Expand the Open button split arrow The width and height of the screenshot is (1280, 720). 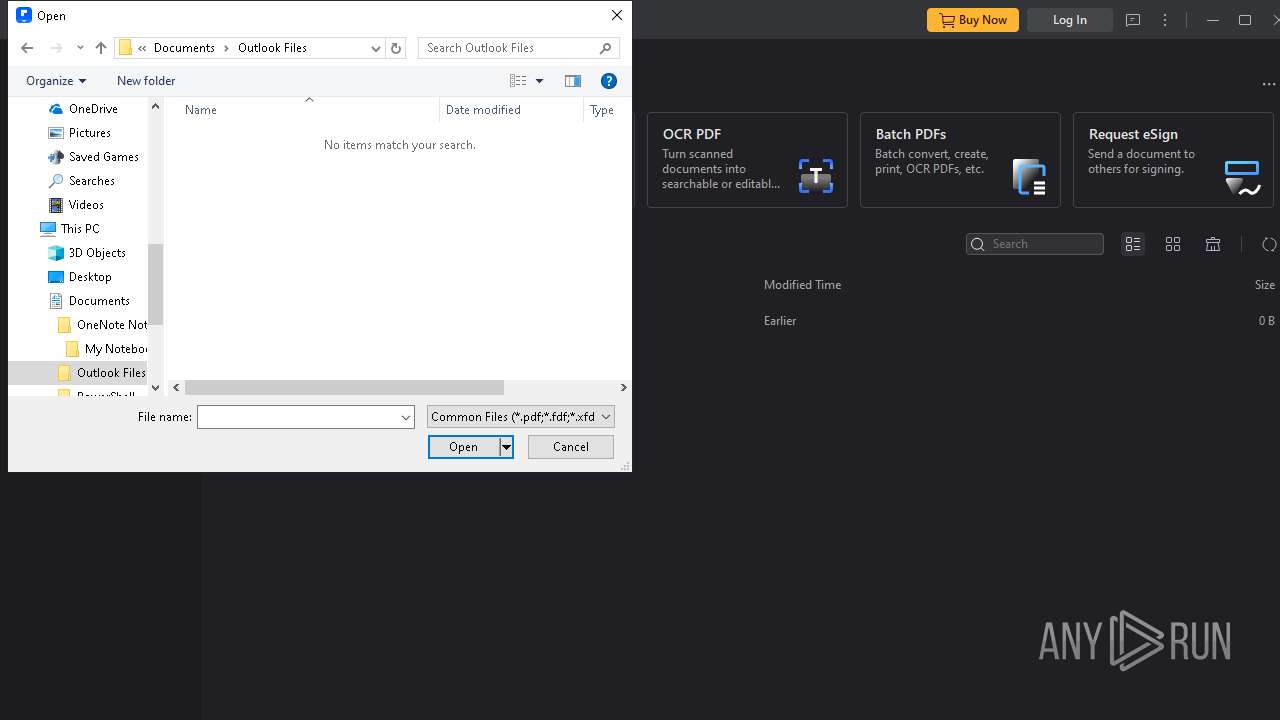(x=506, y=447)
